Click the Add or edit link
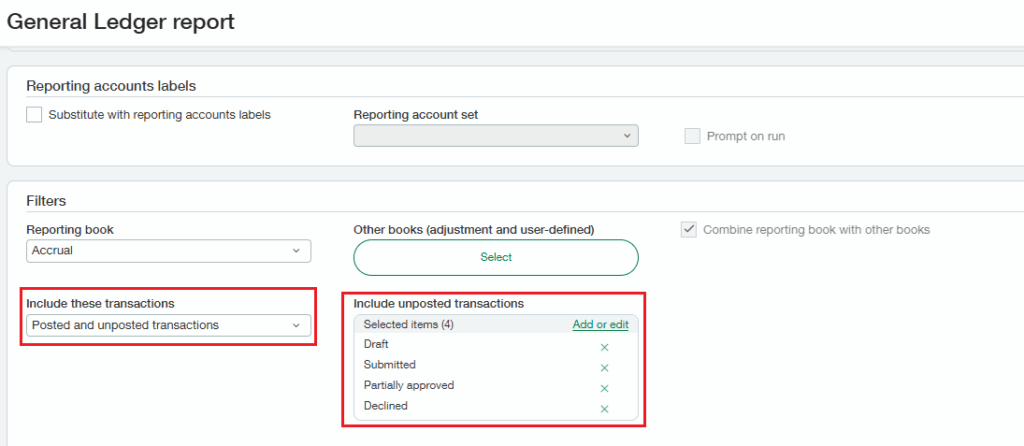This screenshot has height=446, width=1024. tap(600, 324)
